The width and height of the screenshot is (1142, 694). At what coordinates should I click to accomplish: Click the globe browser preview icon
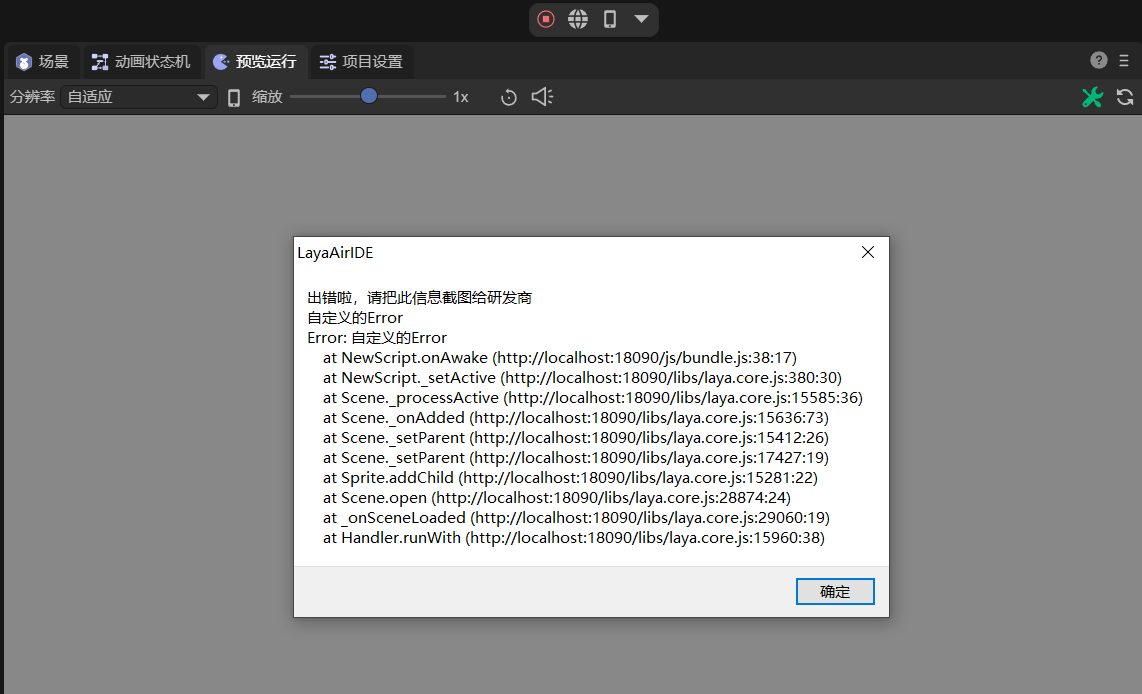tap(578, 19)
